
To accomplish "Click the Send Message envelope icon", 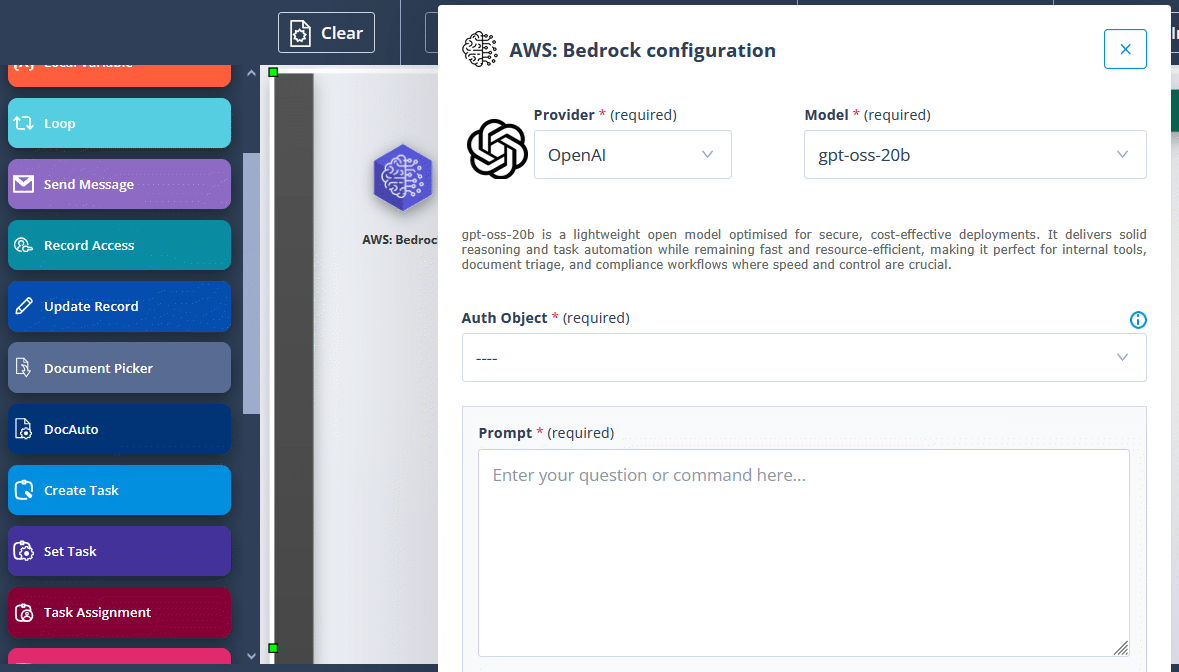I will (23, 184).
